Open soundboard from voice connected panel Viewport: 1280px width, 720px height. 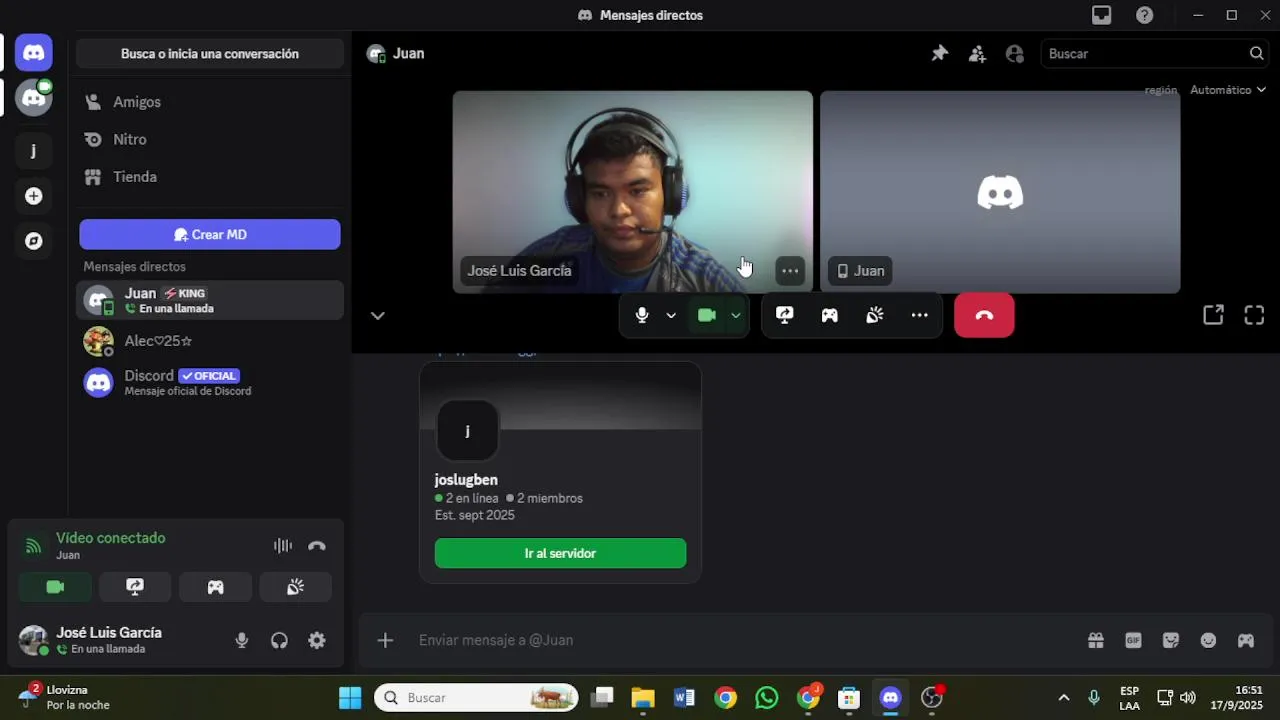[295, 587]
